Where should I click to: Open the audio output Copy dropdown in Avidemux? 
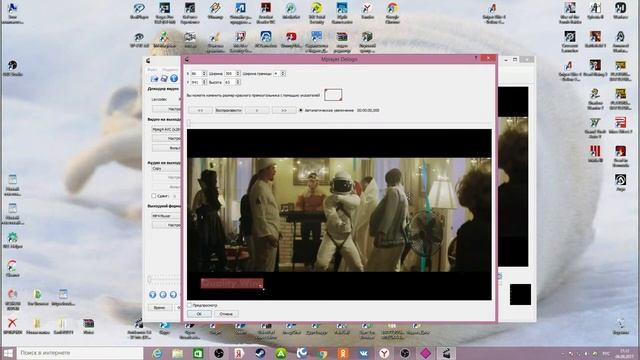coord(166,169)
